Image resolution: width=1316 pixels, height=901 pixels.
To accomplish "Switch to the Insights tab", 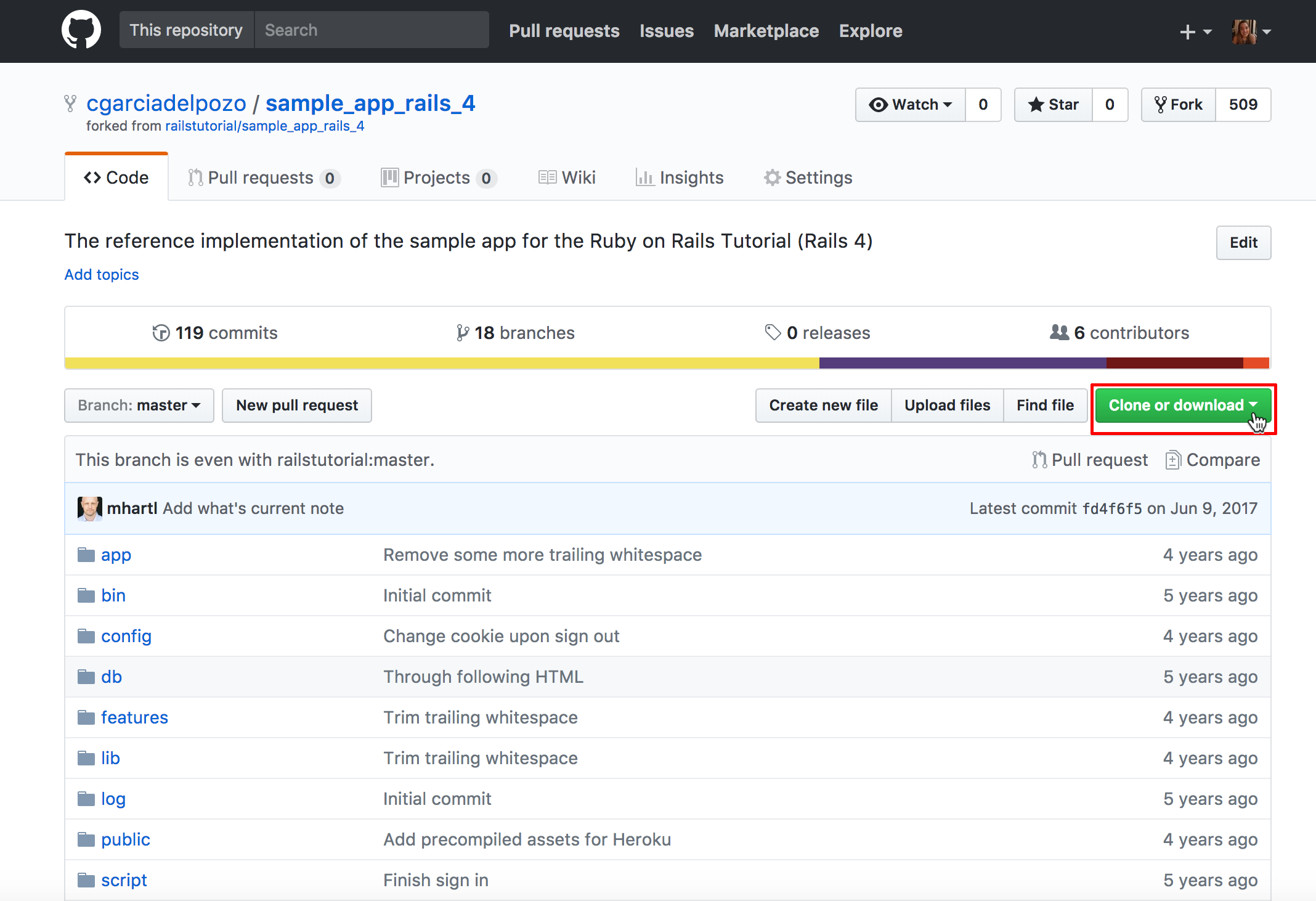I will 680,177.
